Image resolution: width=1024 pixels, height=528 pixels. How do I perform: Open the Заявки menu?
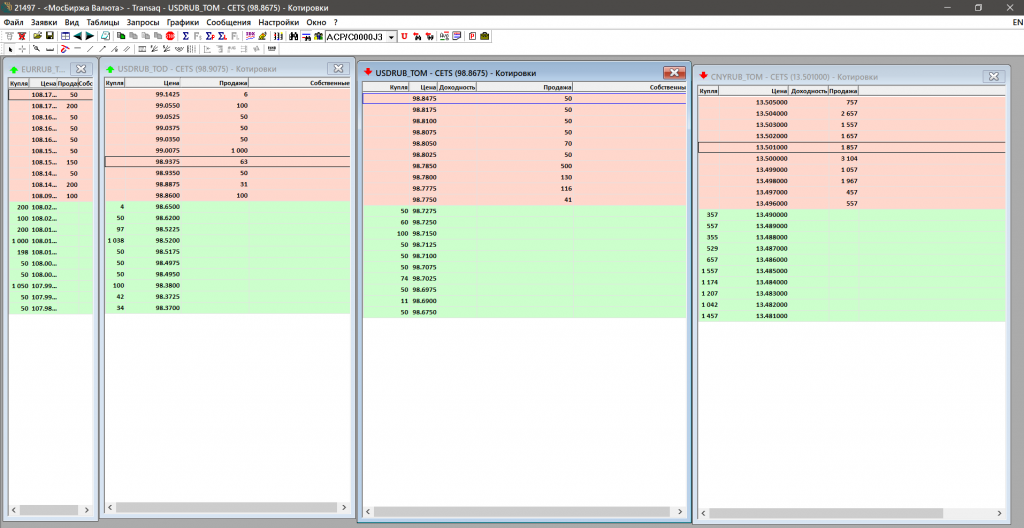[44, 22]
